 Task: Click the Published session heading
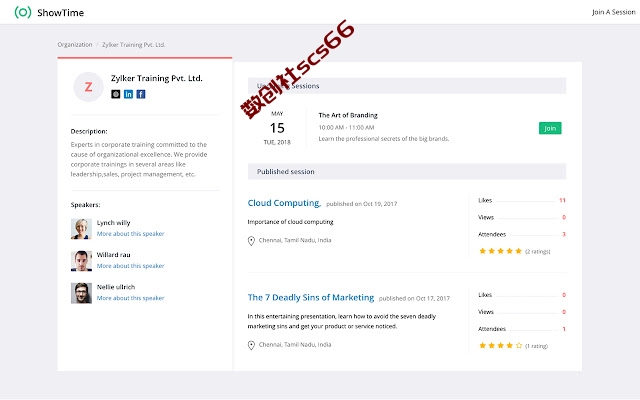click(x=285, y=171)
